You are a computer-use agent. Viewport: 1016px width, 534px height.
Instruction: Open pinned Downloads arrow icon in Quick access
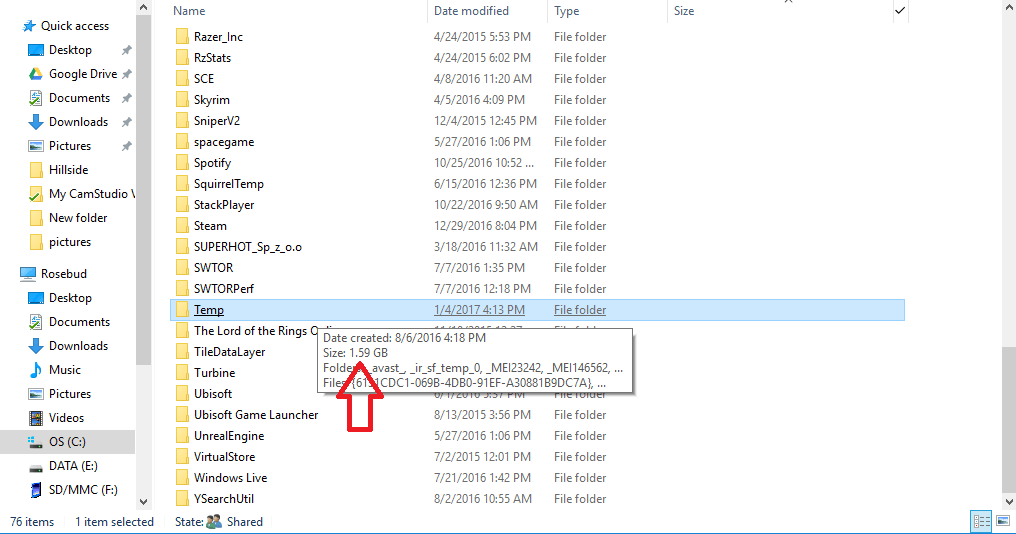(x=36, y=122)
